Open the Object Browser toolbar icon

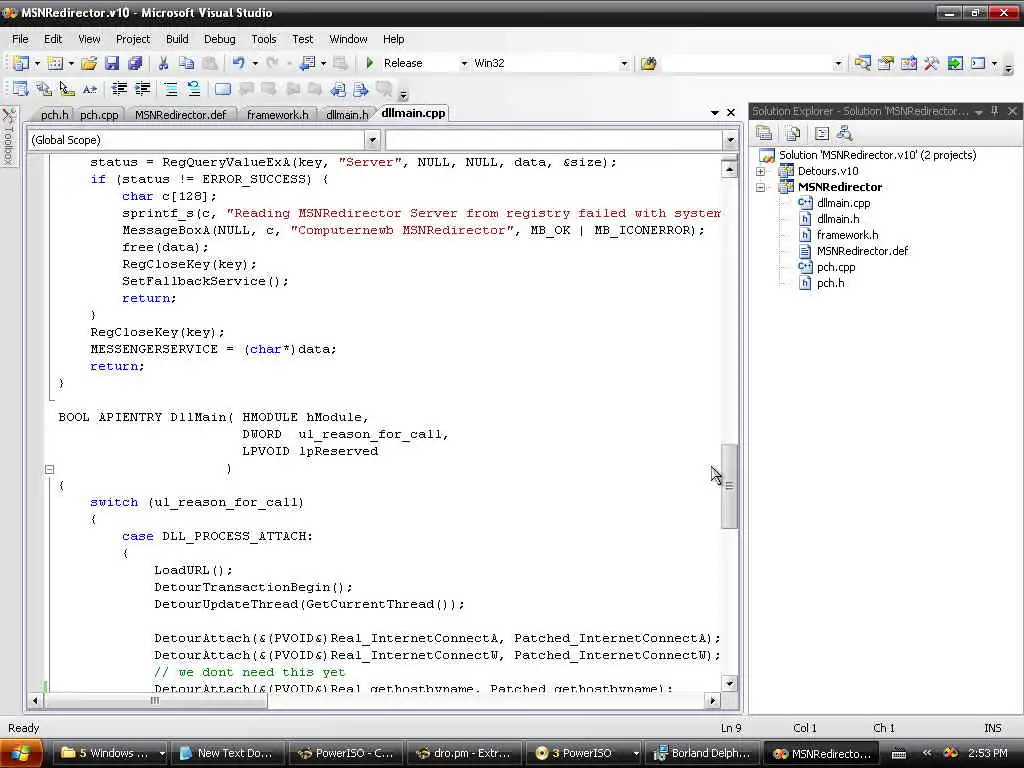(908, 63)
